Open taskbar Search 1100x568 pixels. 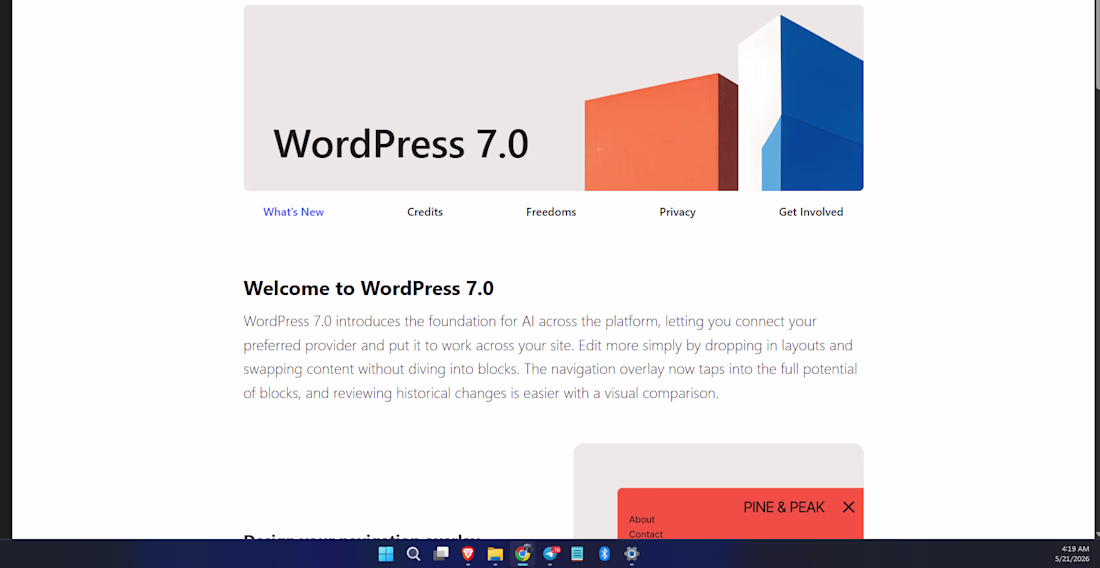413,554
